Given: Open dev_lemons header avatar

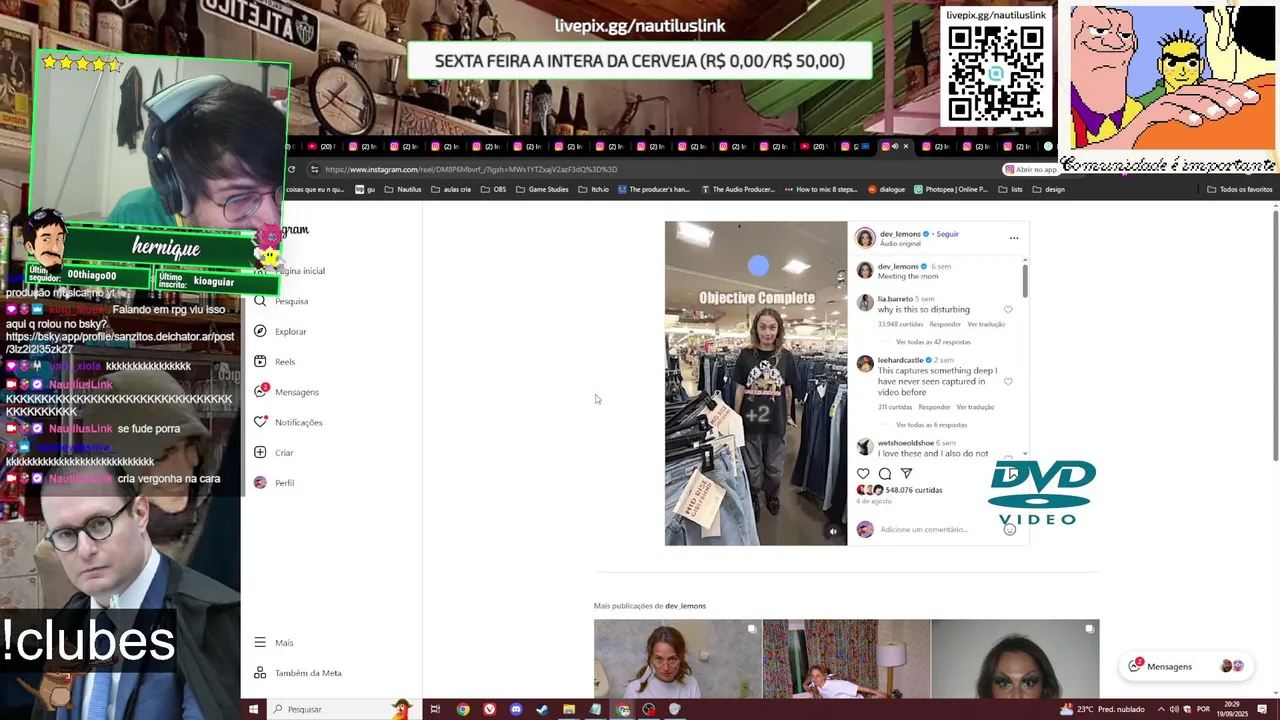Looking at the screenshot, I should pos(865,238).
